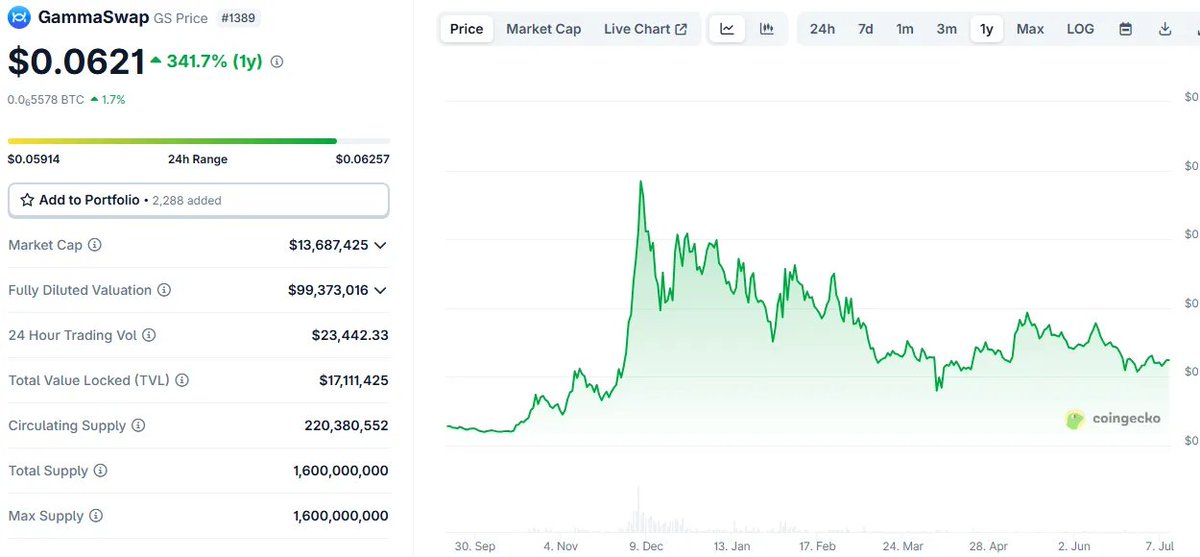Open the Live Chart tab

point(645,29)
